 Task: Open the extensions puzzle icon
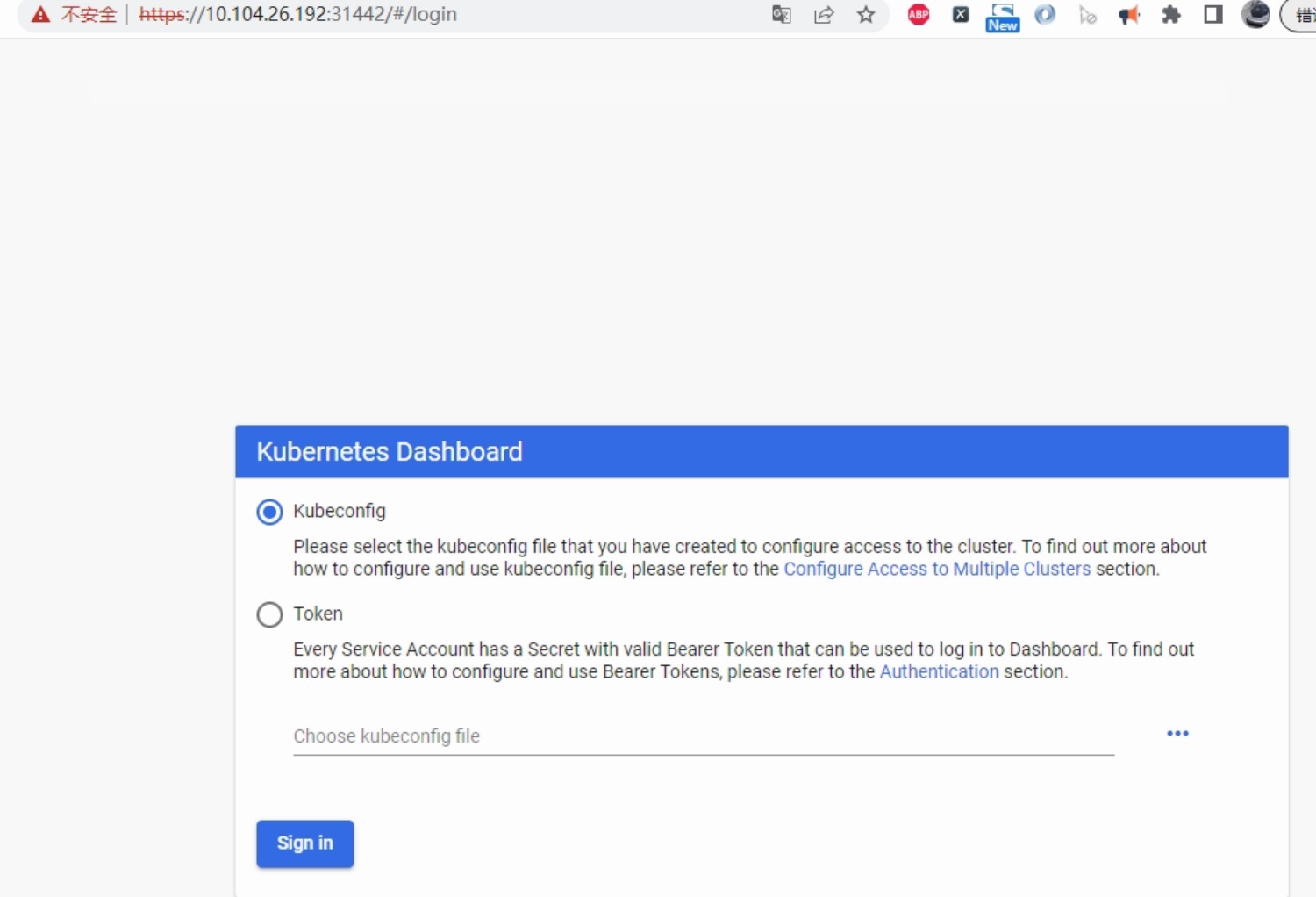click(1171, 14)
